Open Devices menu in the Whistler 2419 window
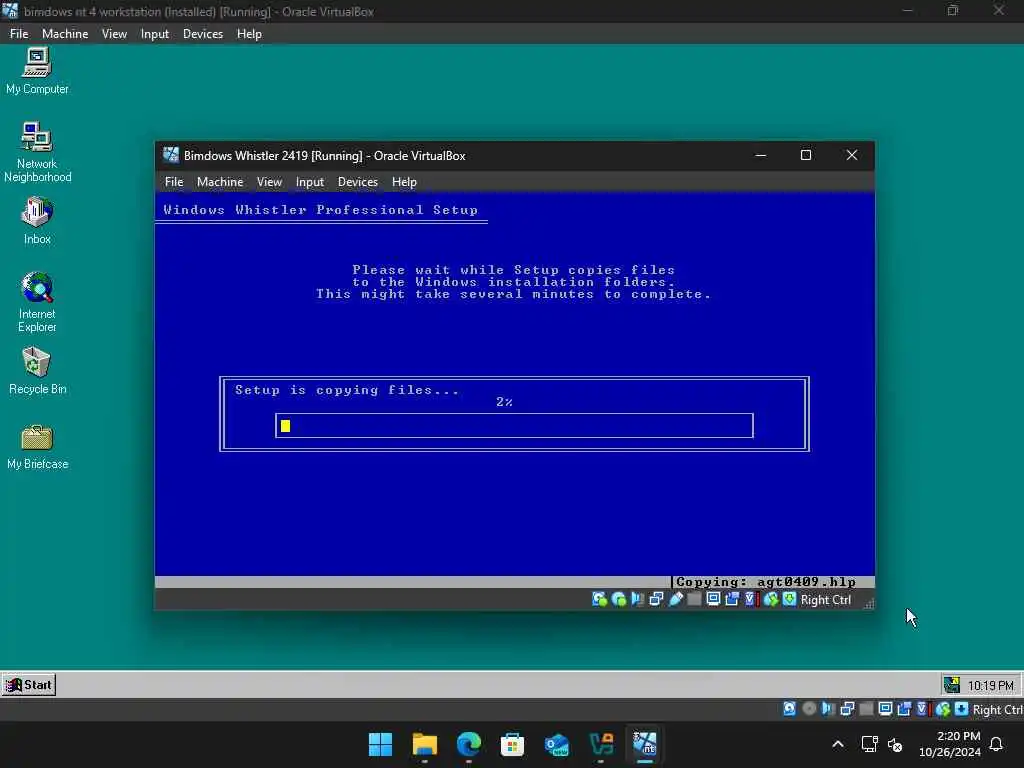The image size is (1024, 768). (x=357, y=182)
